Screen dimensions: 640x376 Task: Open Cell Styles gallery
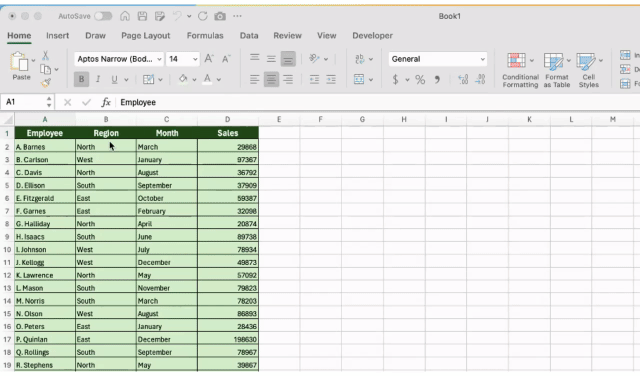coord(589,70)
